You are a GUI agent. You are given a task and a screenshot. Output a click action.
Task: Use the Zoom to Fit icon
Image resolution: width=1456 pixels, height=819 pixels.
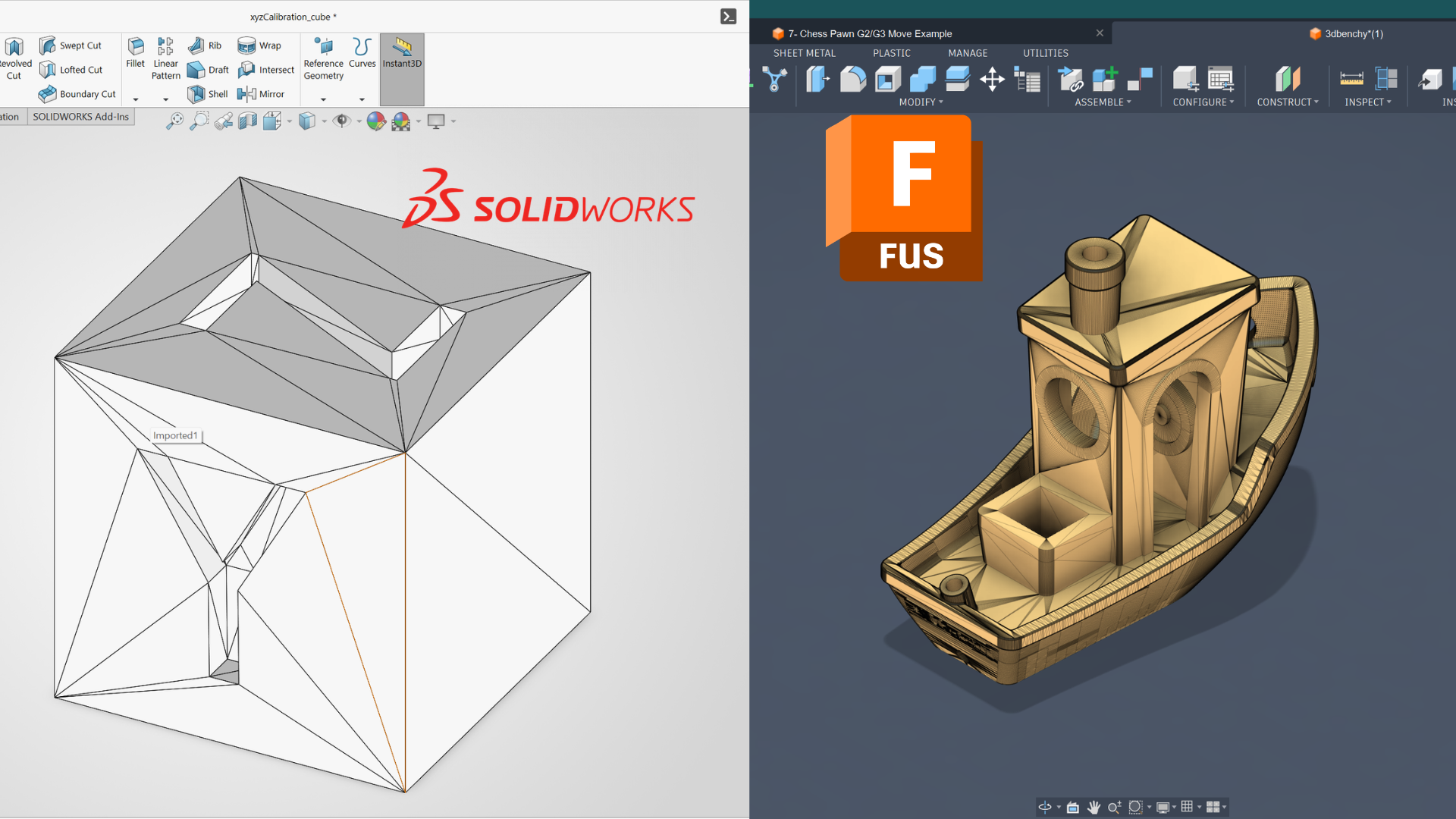[x=174, y=121]
